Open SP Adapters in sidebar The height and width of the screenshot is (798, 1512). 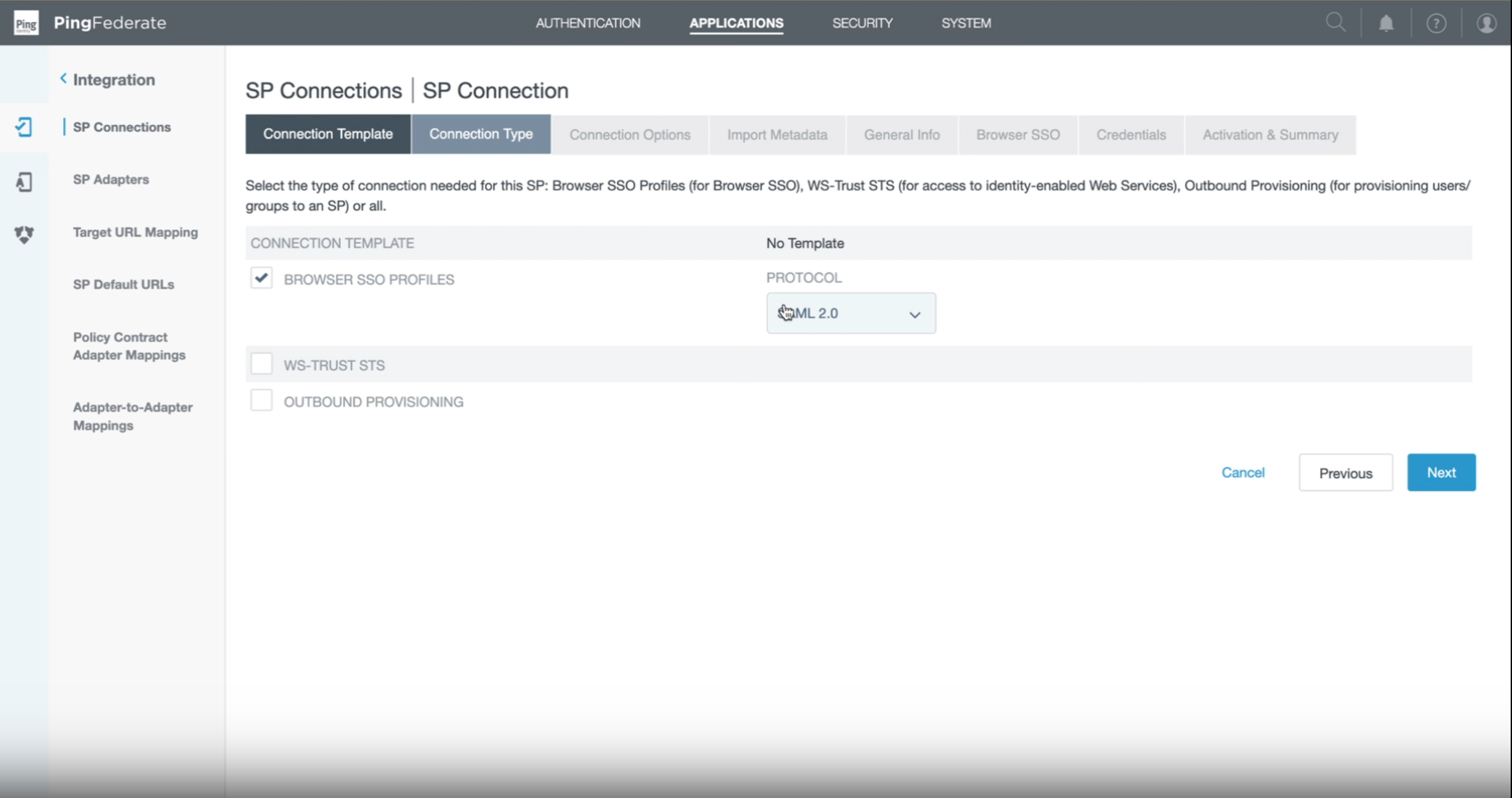pos(111,179)
